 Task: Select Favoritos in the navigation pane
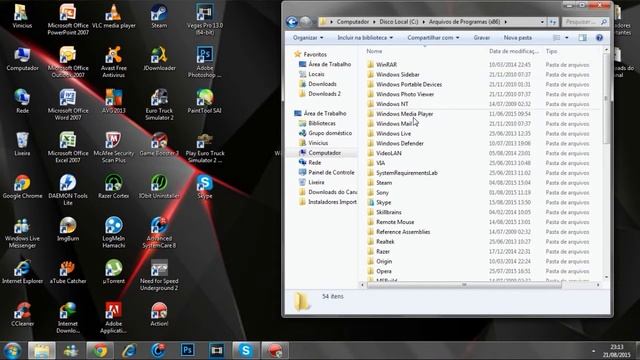click(x=315, y=54)
